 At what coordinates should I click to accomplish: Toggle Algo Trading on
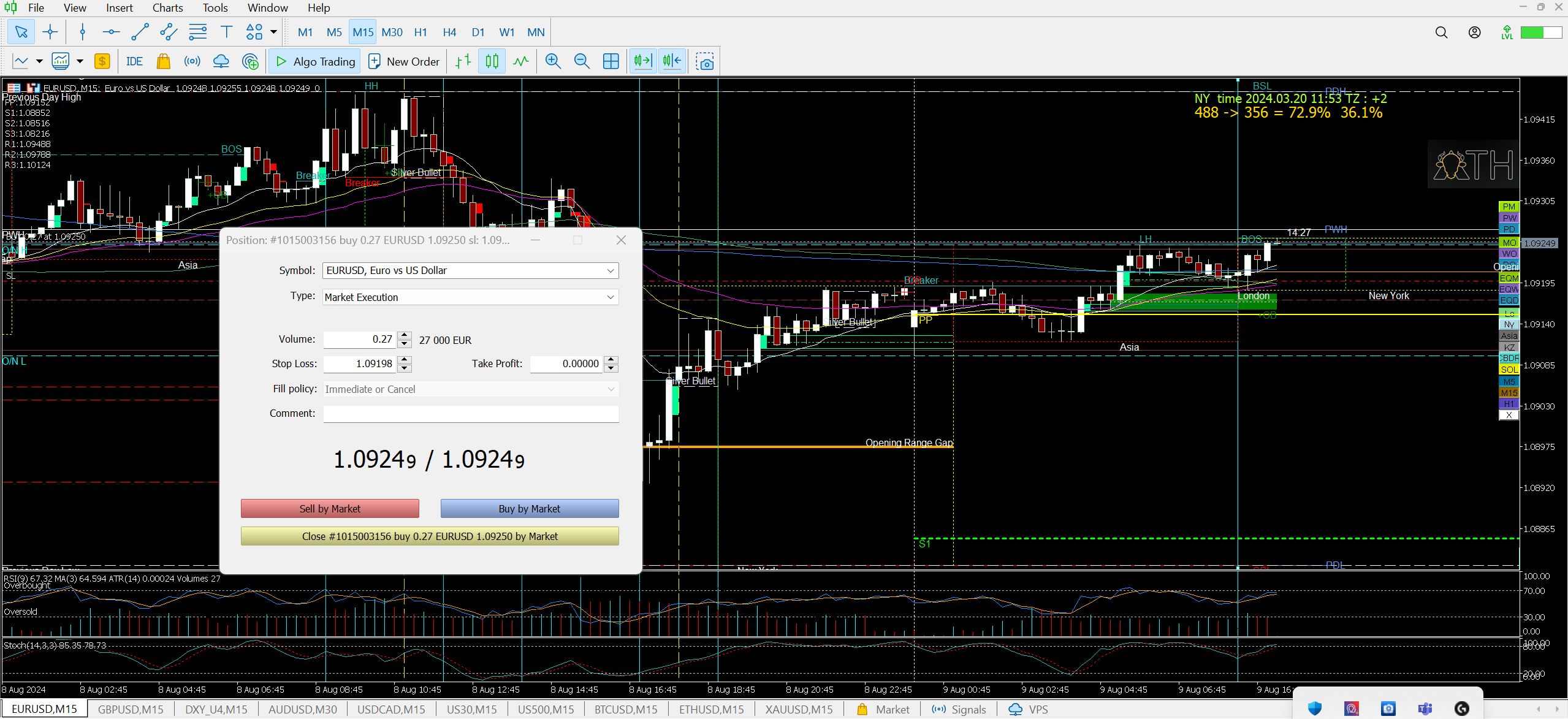315,61
